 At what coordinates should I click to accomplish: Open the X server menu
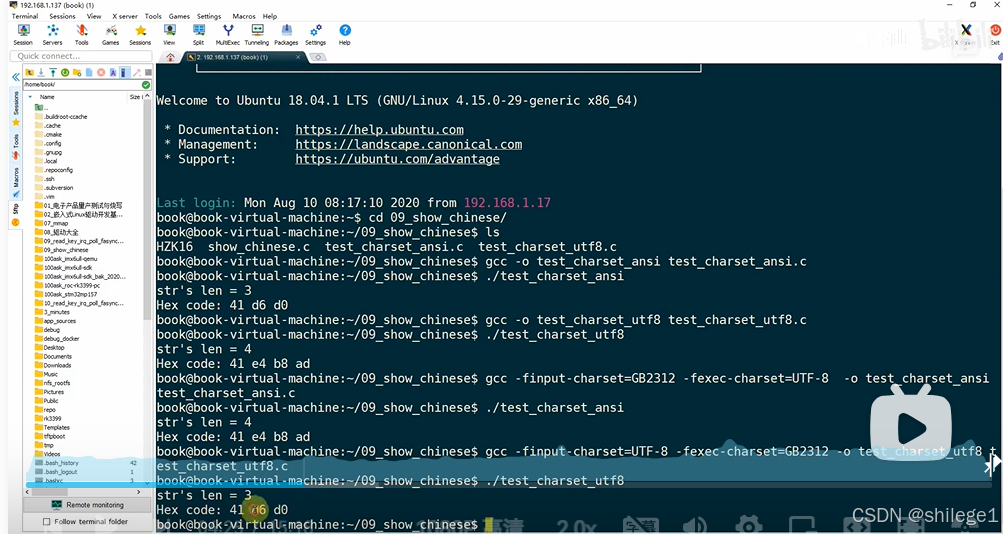tap(125, 16)
